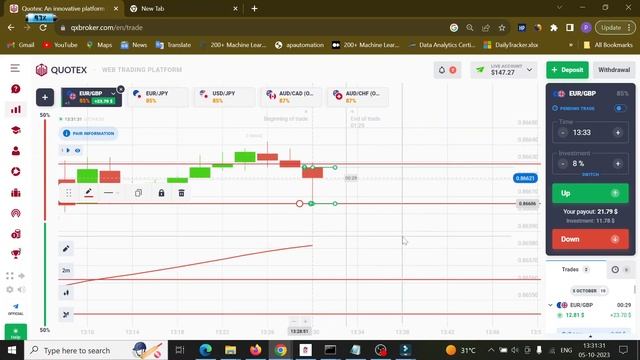This screenshot has width=640, height=360.
Task: Open the line style dropdown
Action: [111, 193]
